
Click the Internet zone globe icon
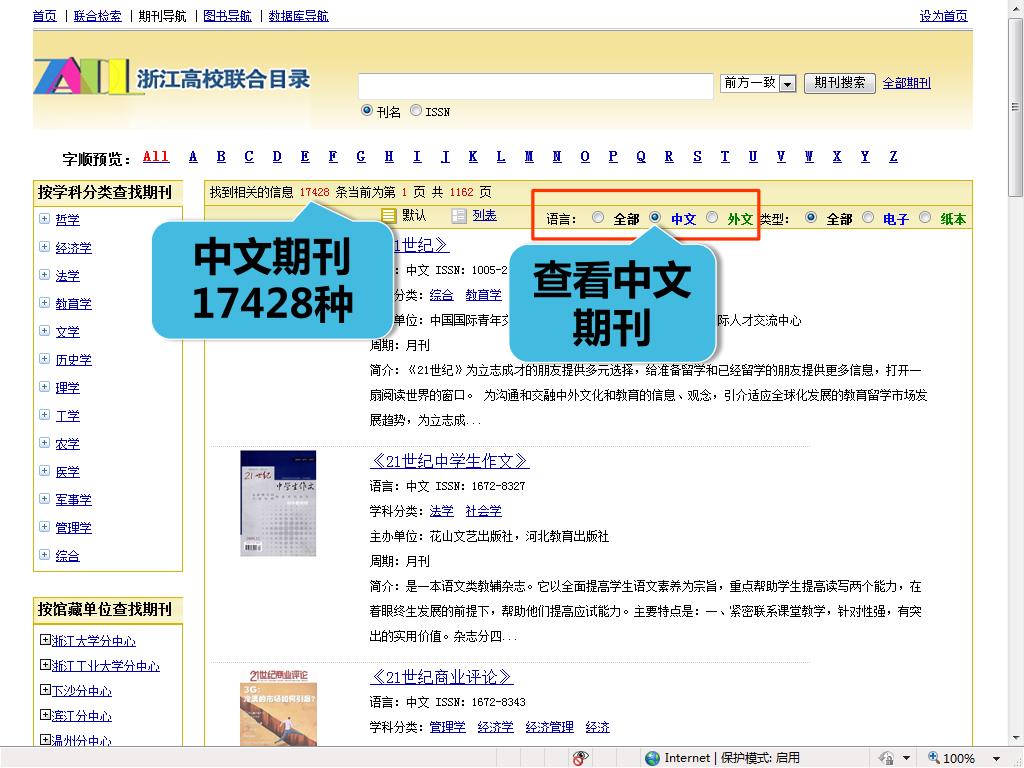pyautogui.click(x=652, y=758)
